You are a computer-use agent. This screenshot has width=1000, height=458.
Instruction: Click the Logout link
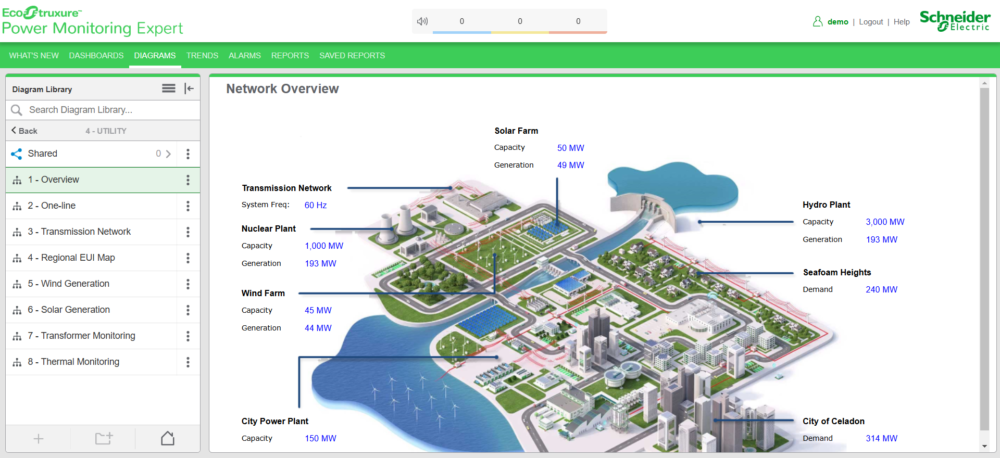click(870, 21)
